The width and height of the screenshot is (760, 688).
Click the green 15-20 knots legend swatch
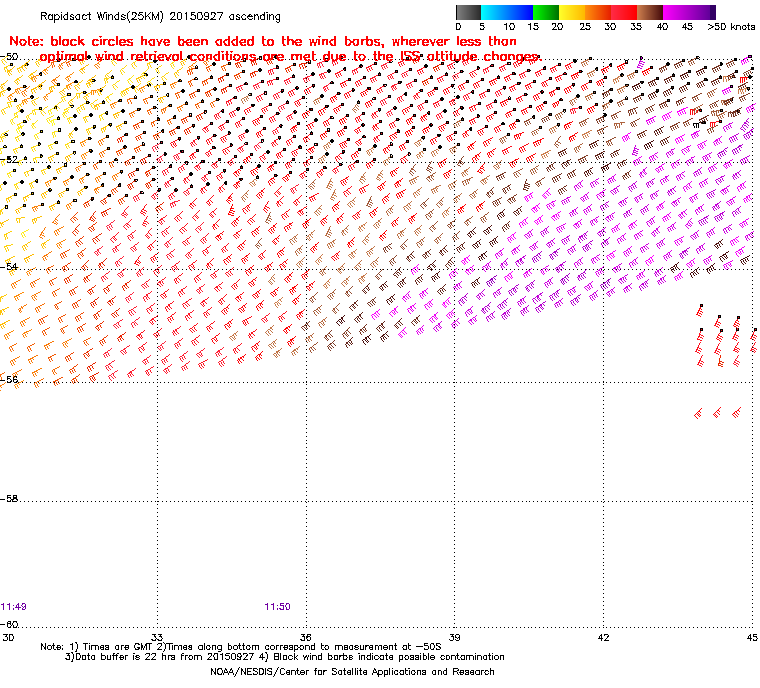(x=546, y=12)
